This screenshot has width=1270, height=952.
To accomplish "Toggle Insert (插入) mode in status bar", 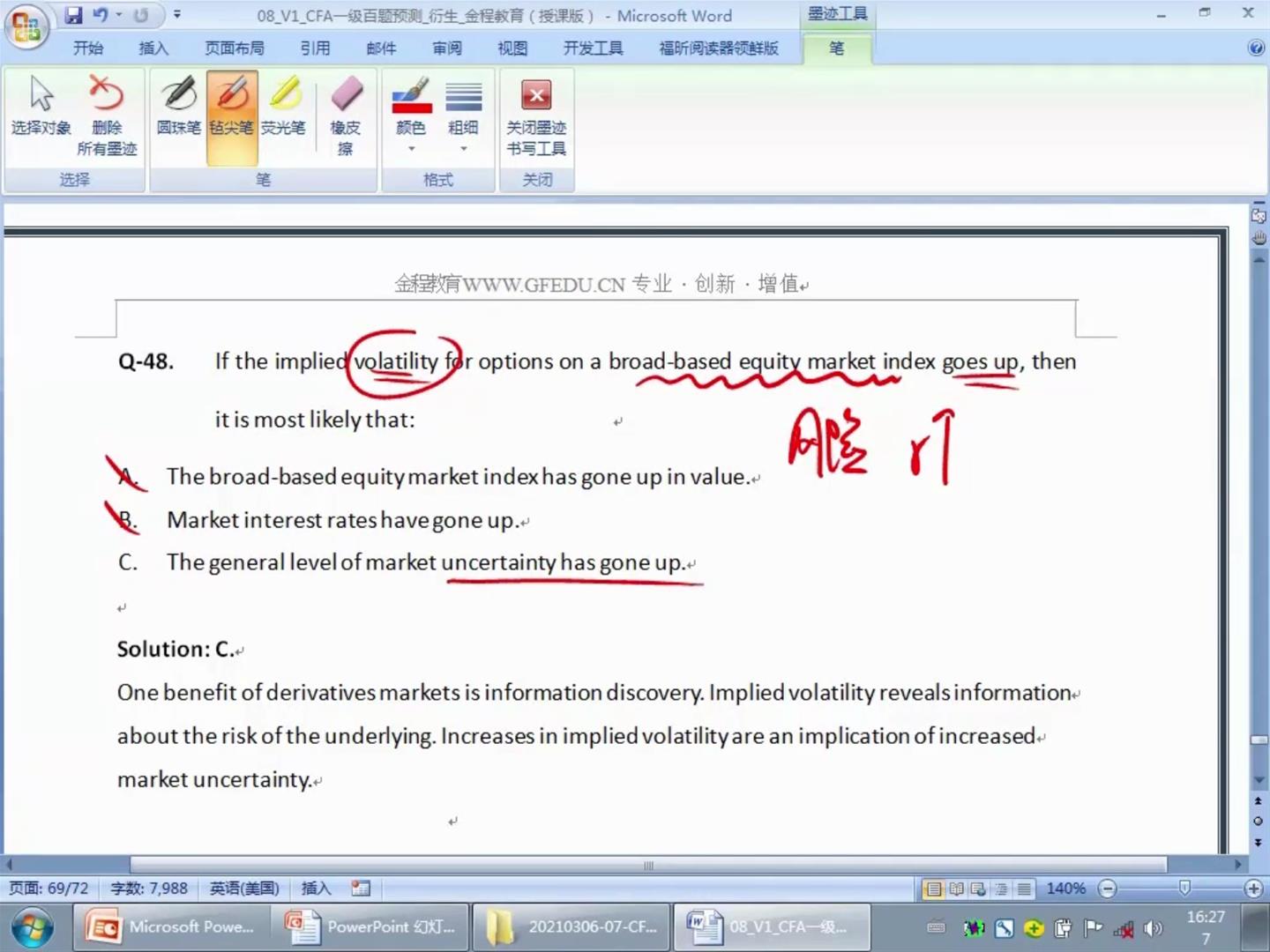I will point(316,889).
